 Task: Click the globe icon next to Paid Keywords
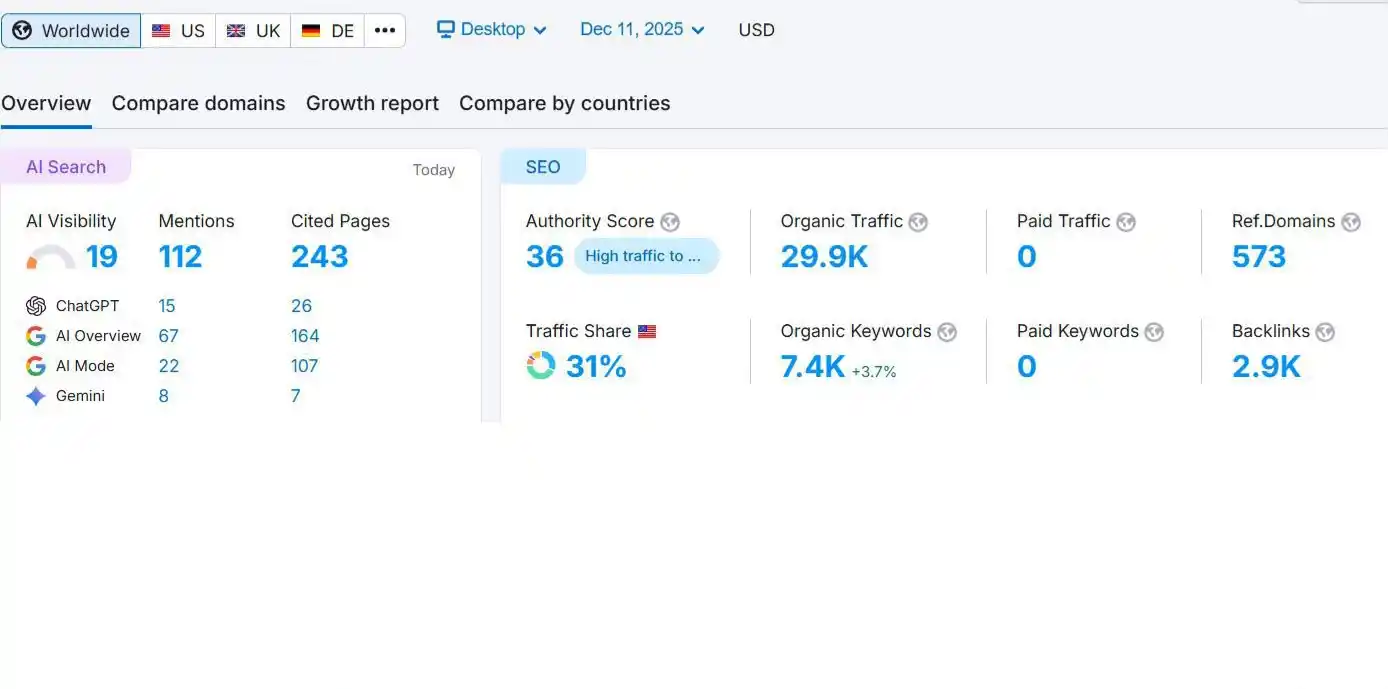[x=1154, y=332]
